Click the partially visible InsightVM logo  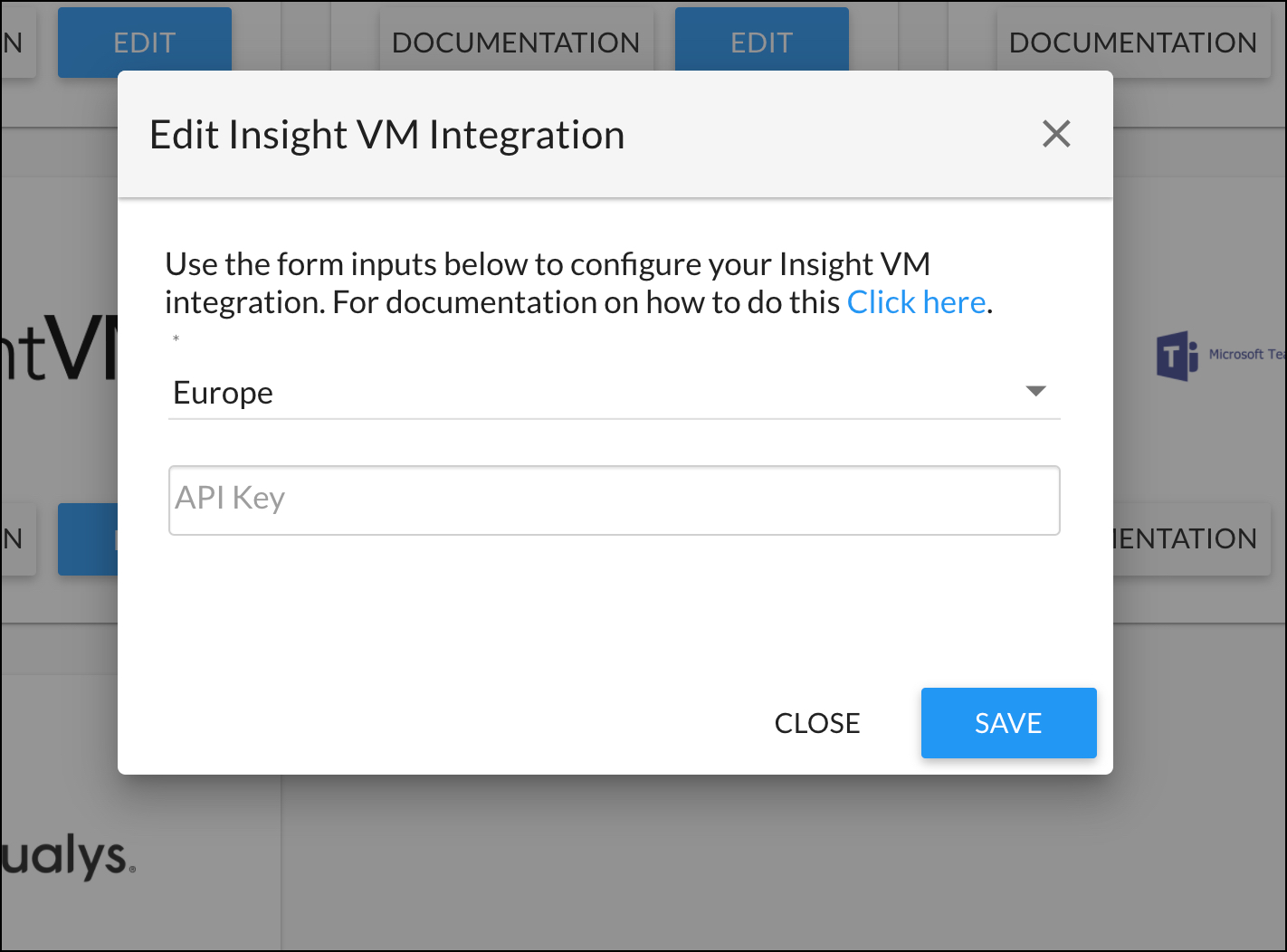pos(59,350)
